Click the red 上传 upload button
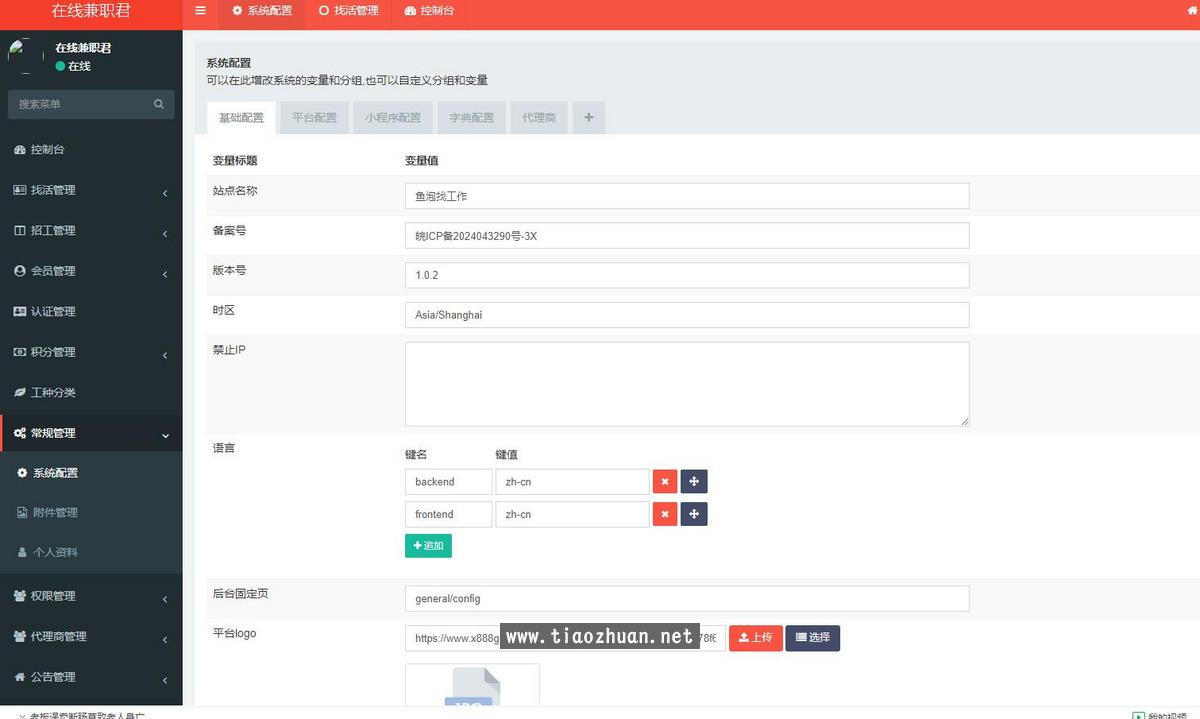 click(755, 638)
